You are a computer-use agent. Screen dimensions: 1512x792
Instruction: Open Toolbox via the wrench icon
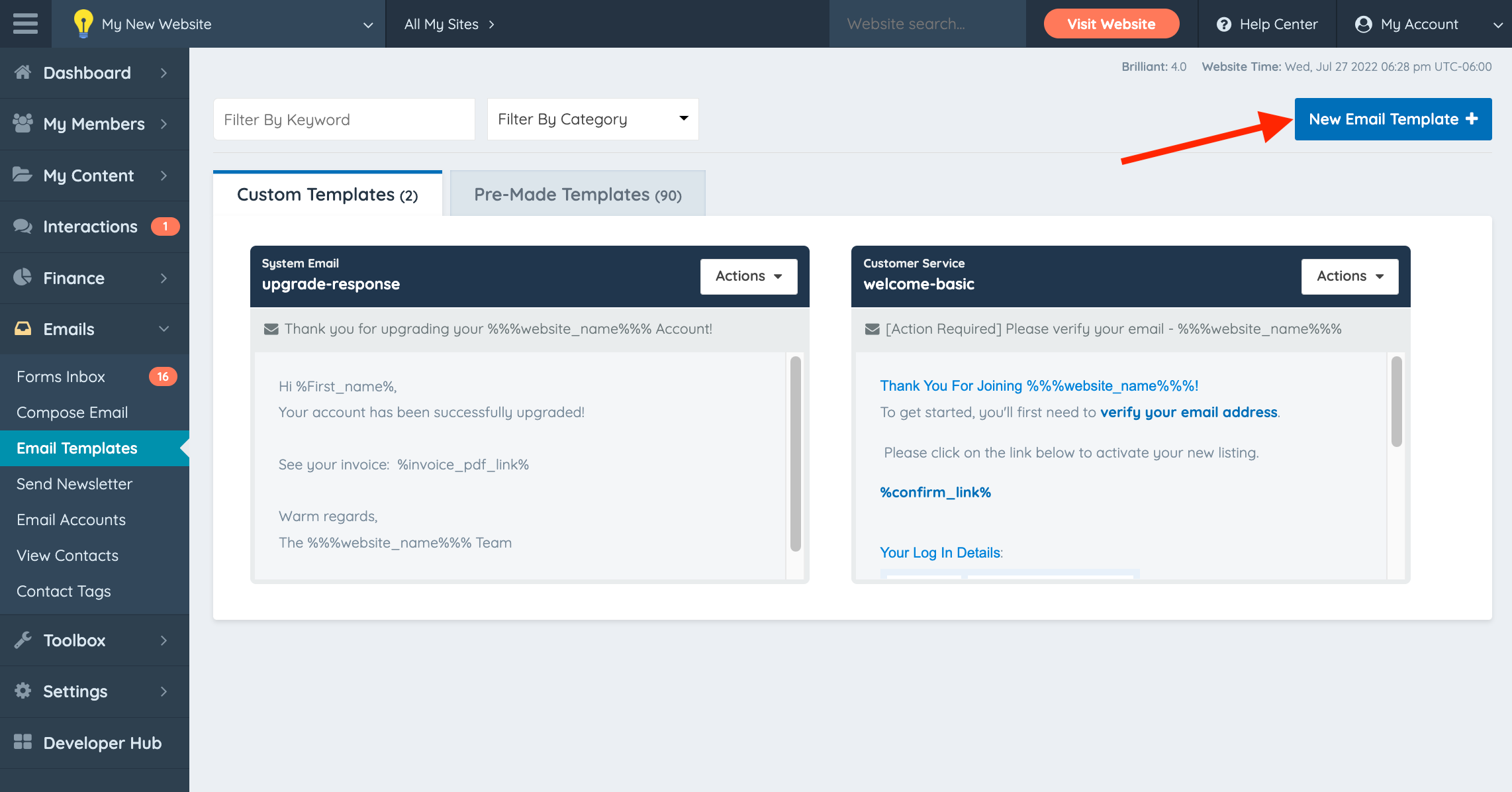tap(23, 640)
